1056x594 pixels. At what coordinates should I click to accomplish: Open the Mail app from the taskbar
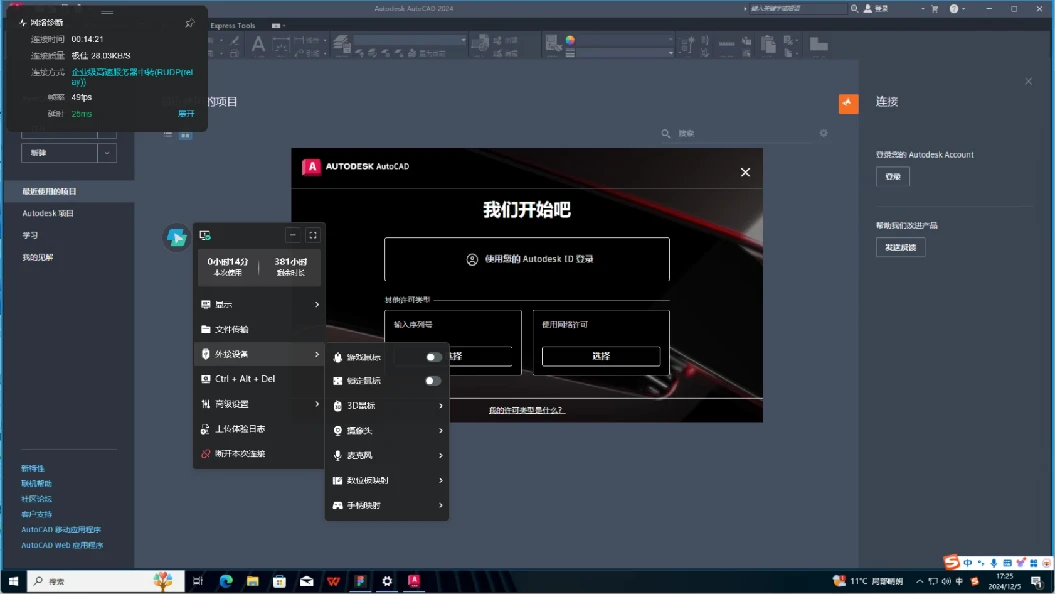point(306,581)
